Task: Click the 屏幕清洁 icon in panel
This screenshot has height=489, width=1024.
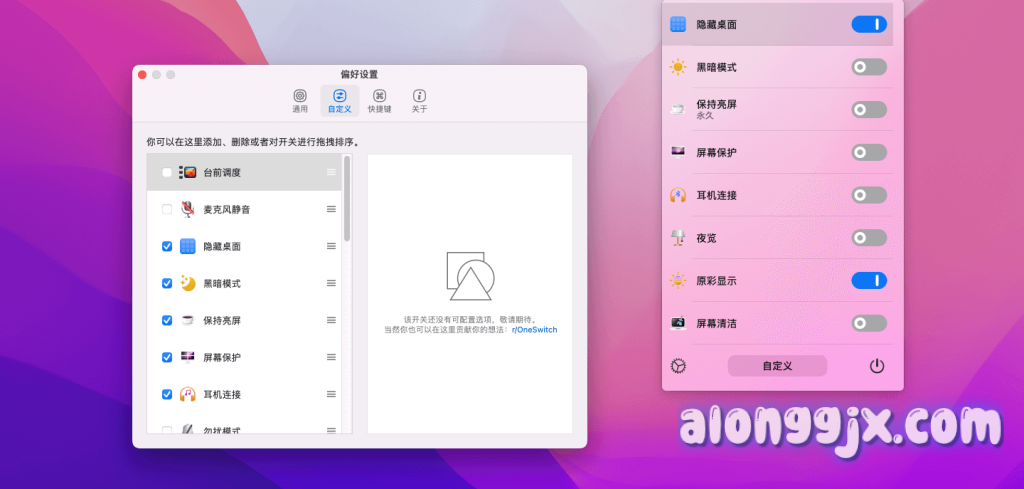Action: (678, 323)
